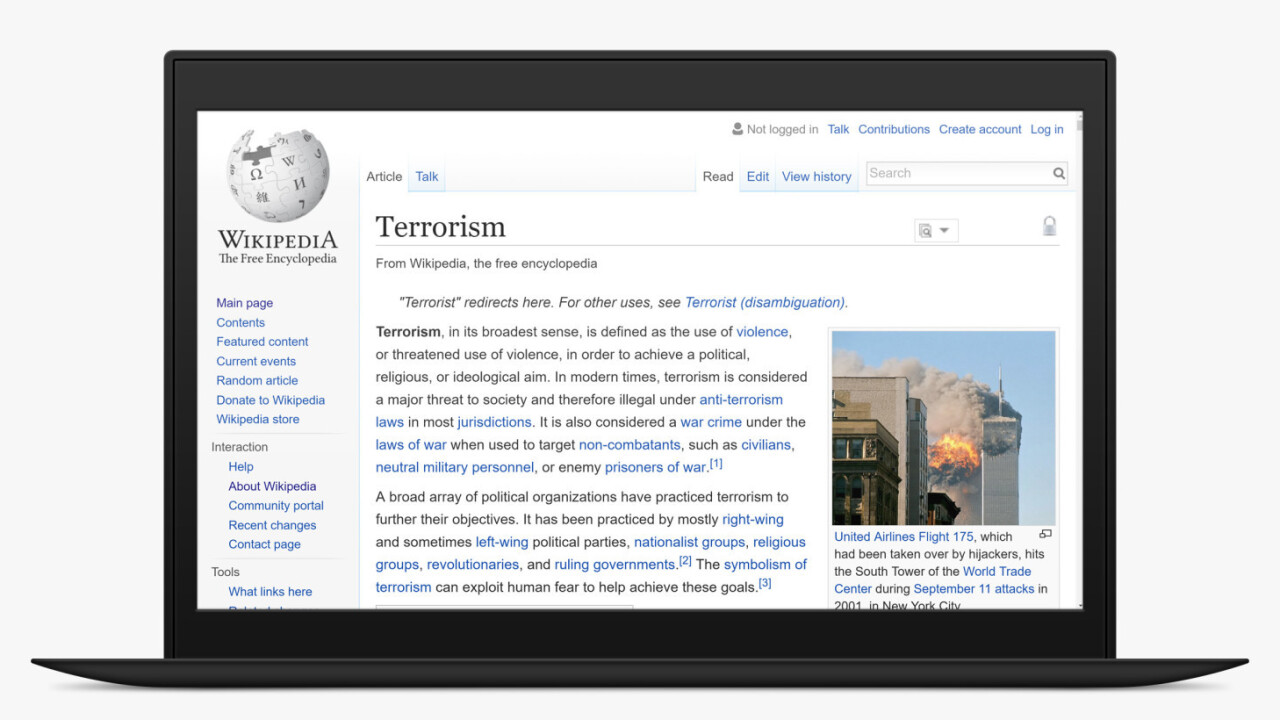Click the page vertical scrollbar
Screen dimensions: 1280x720
point(1078,360)
